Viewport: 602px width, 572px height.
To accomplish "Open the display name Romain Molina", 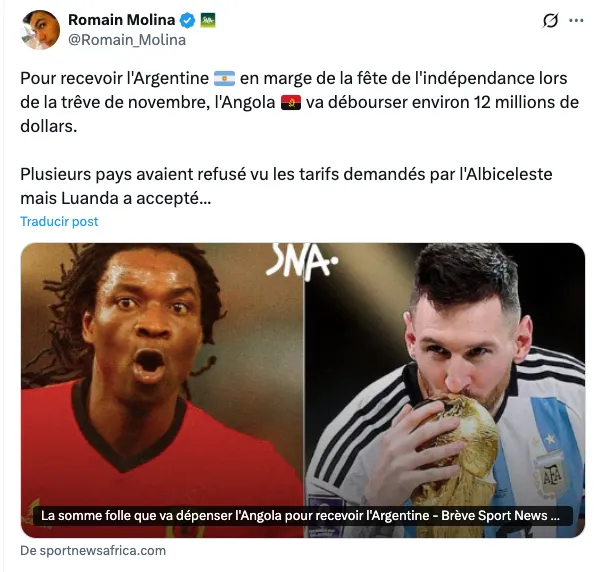I will (121, 20).
